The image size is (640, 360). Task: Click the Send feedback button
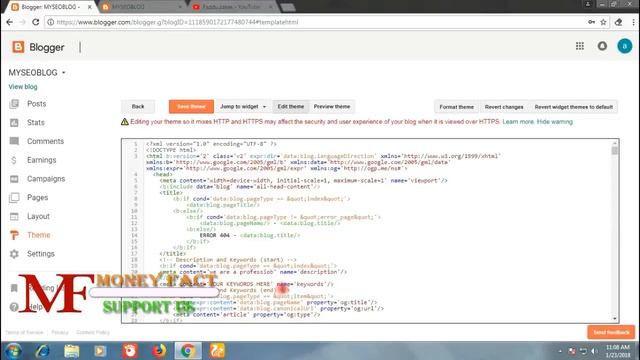(611, 332)
